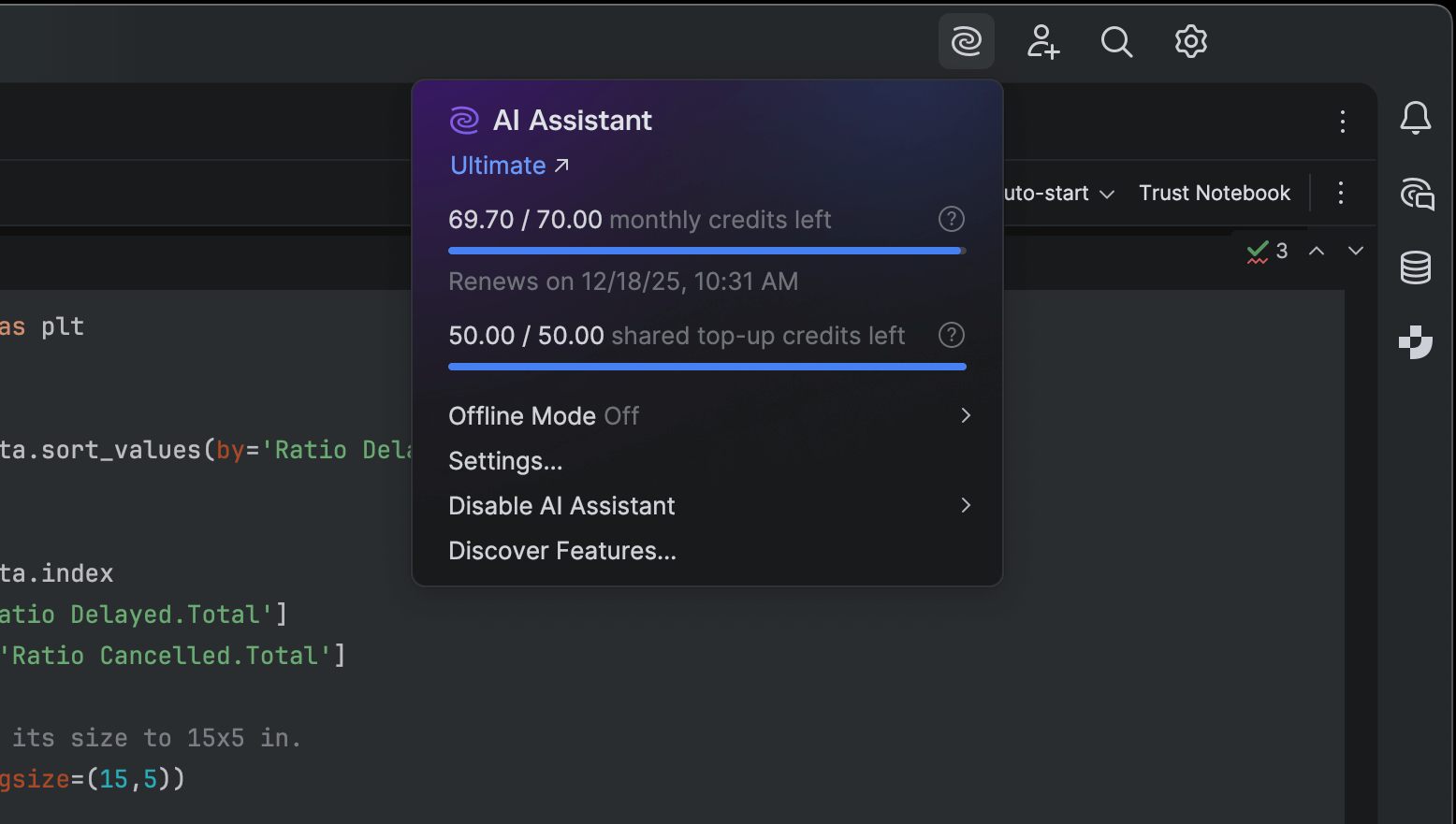
Task: Open the IDE settings gear icon
Action: (1191, 41)
